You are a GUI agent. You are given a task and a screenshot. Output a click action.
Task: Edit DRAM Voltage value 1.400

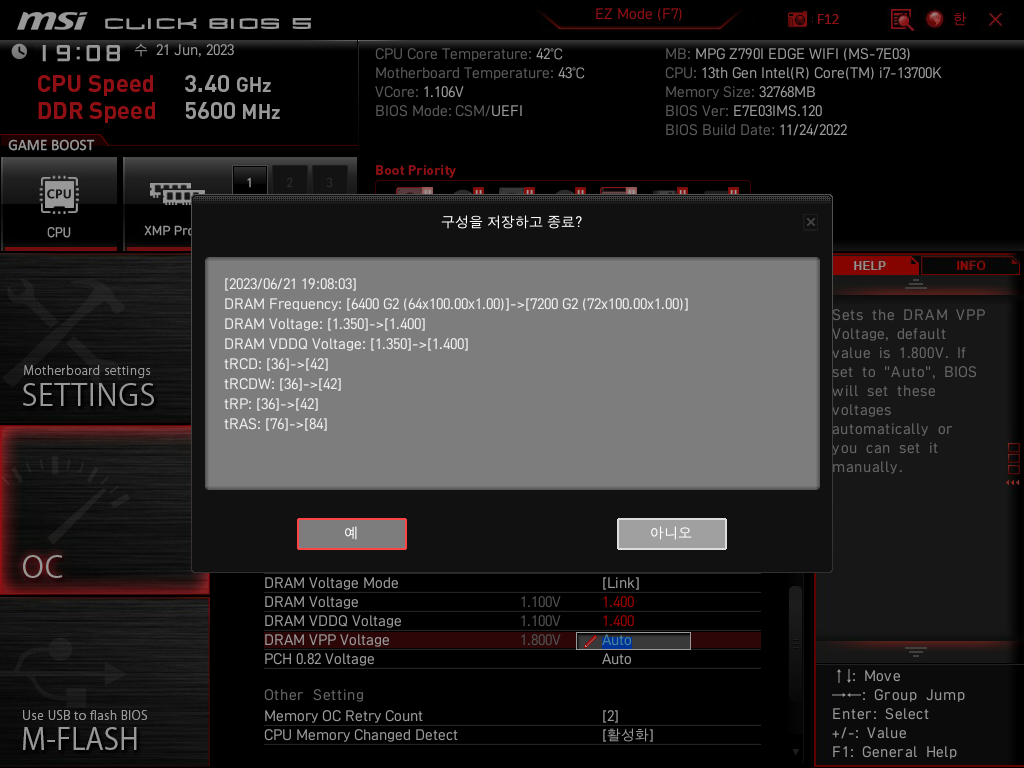[618, 602]
